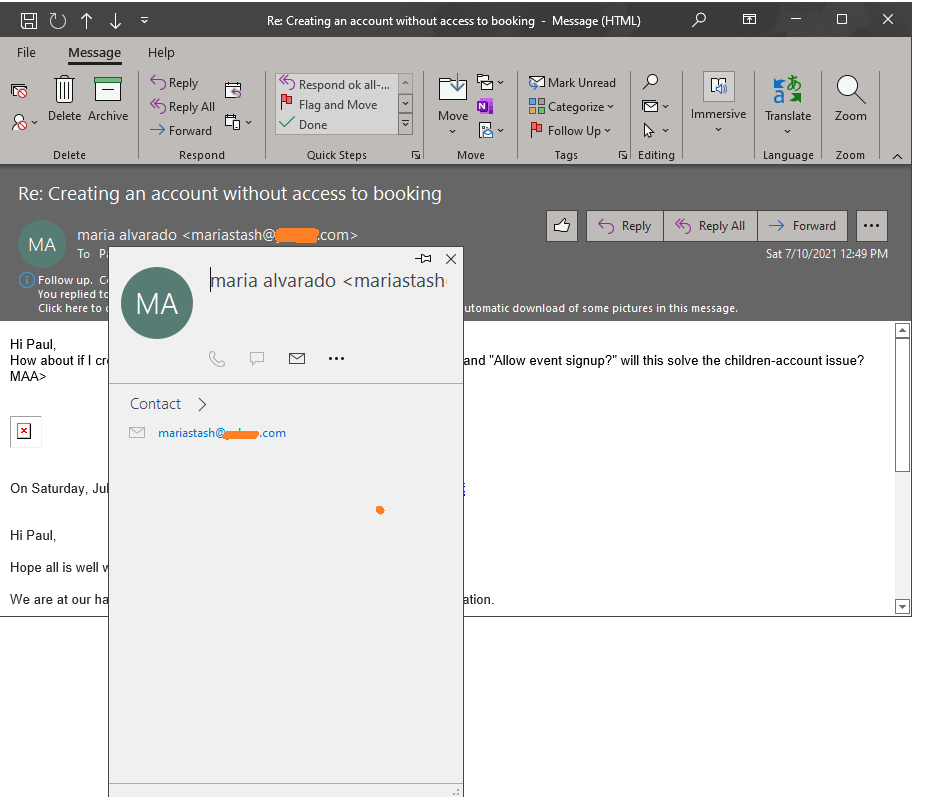Open more actions ellipsis in header

pos(871,226)
